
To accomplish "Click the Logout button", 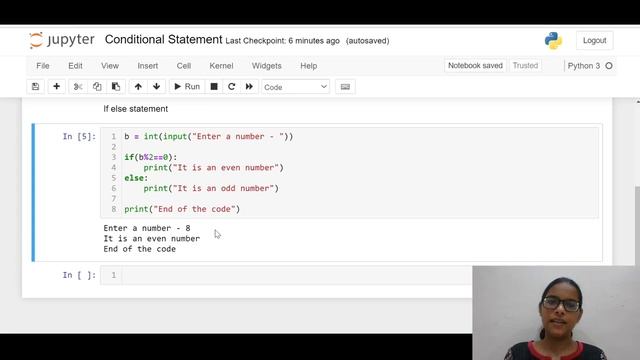I will tap(594, 40).
